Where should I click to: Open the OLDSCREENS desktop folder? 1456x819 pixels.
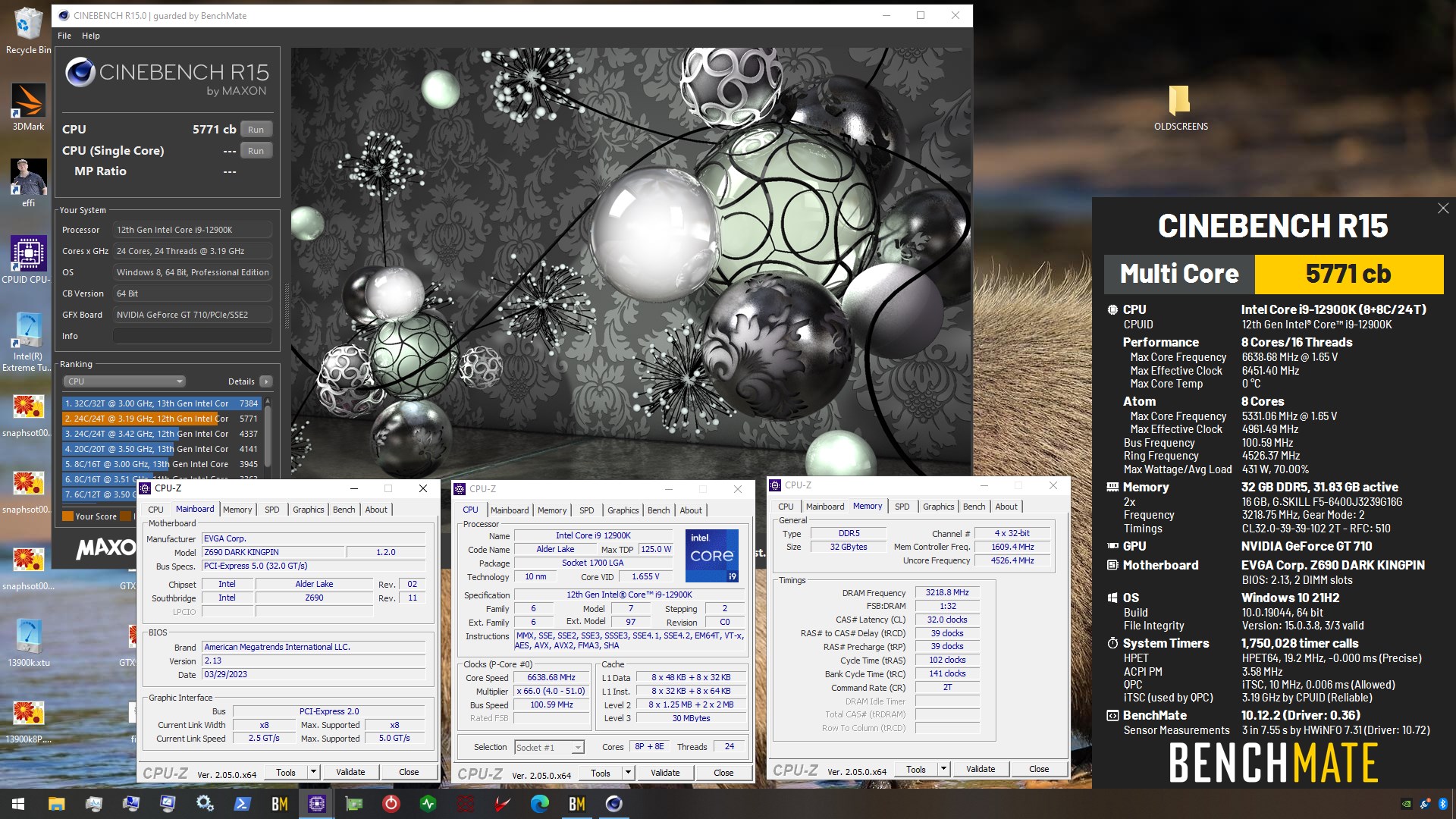click(x=1181, y=108)
